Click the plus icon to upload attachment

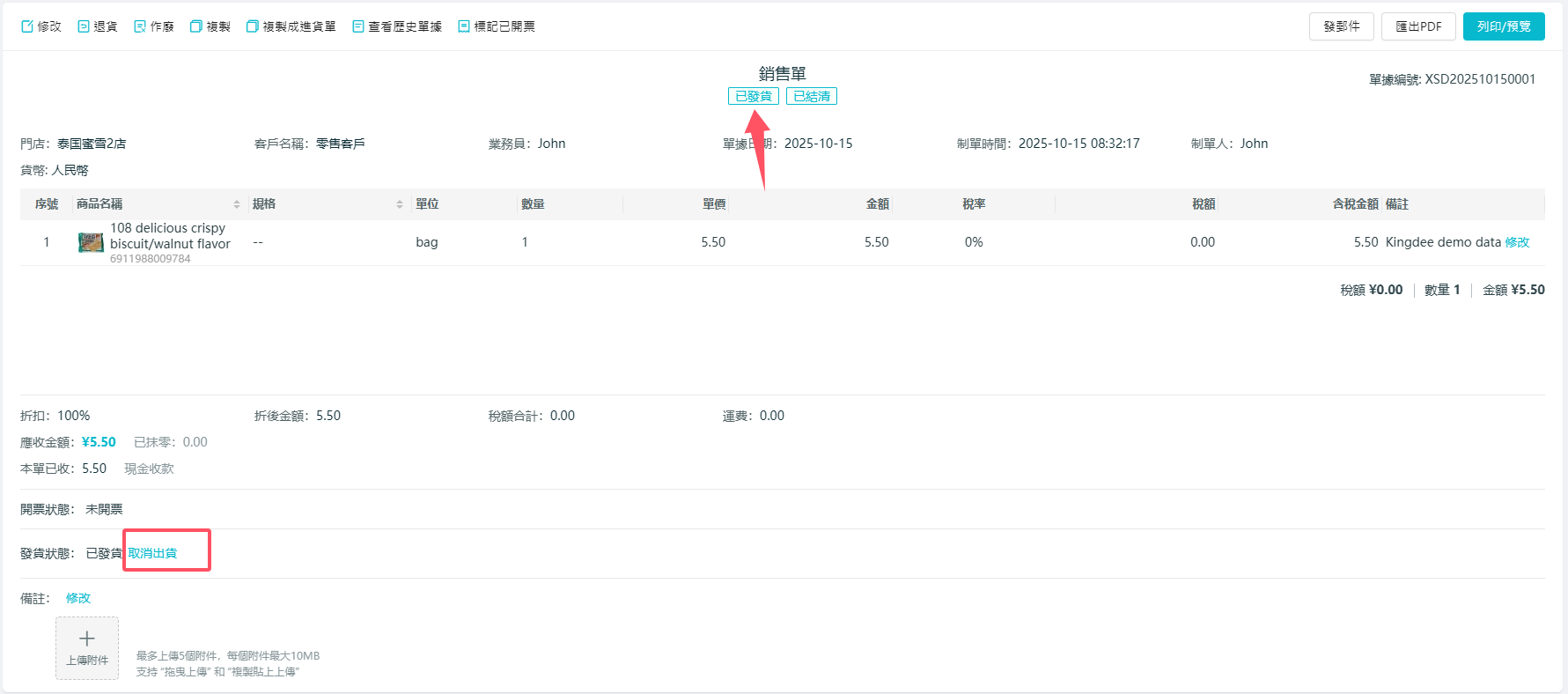[87, 639]
